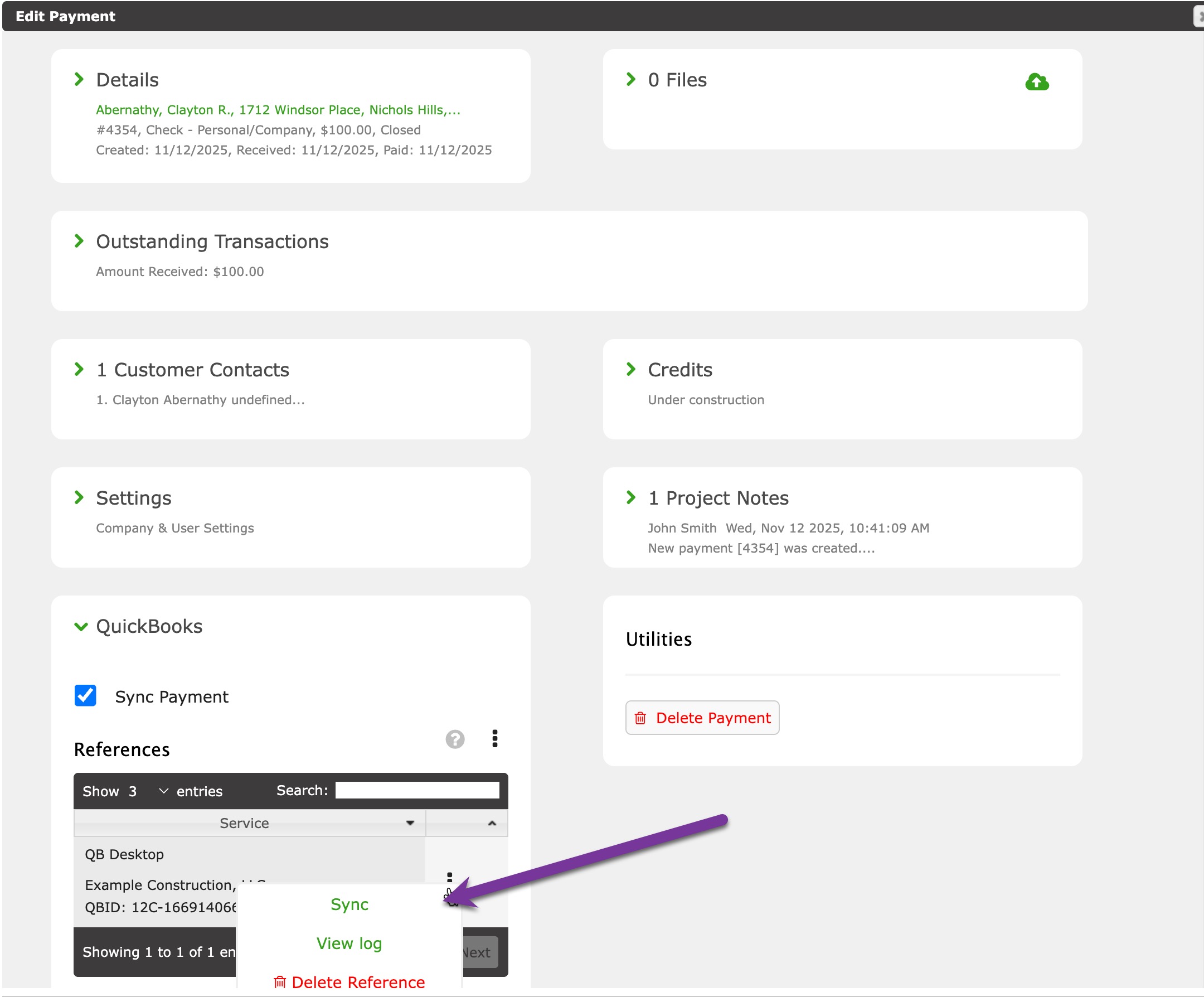Expand the 1 Project Notes section

630,497
